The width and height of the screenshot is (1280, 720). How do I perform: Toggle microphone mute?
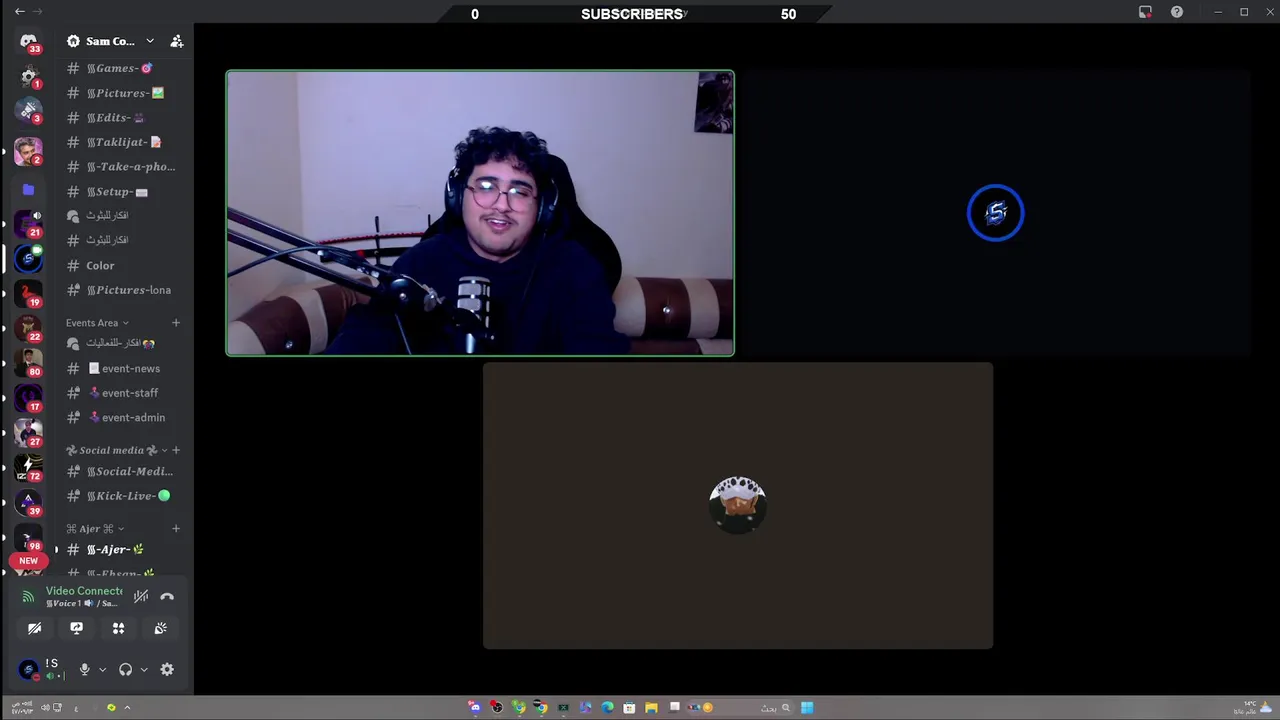point(84,670)
